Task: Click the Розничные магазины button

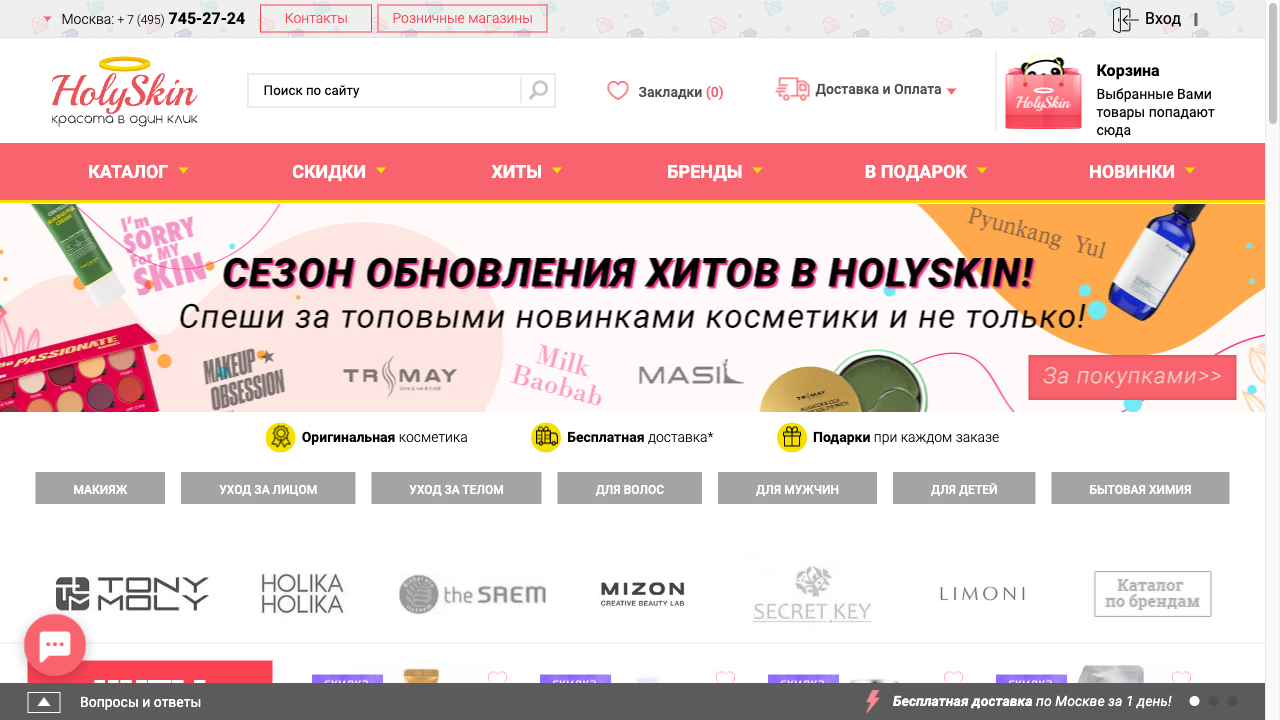Action: (462, 19)
